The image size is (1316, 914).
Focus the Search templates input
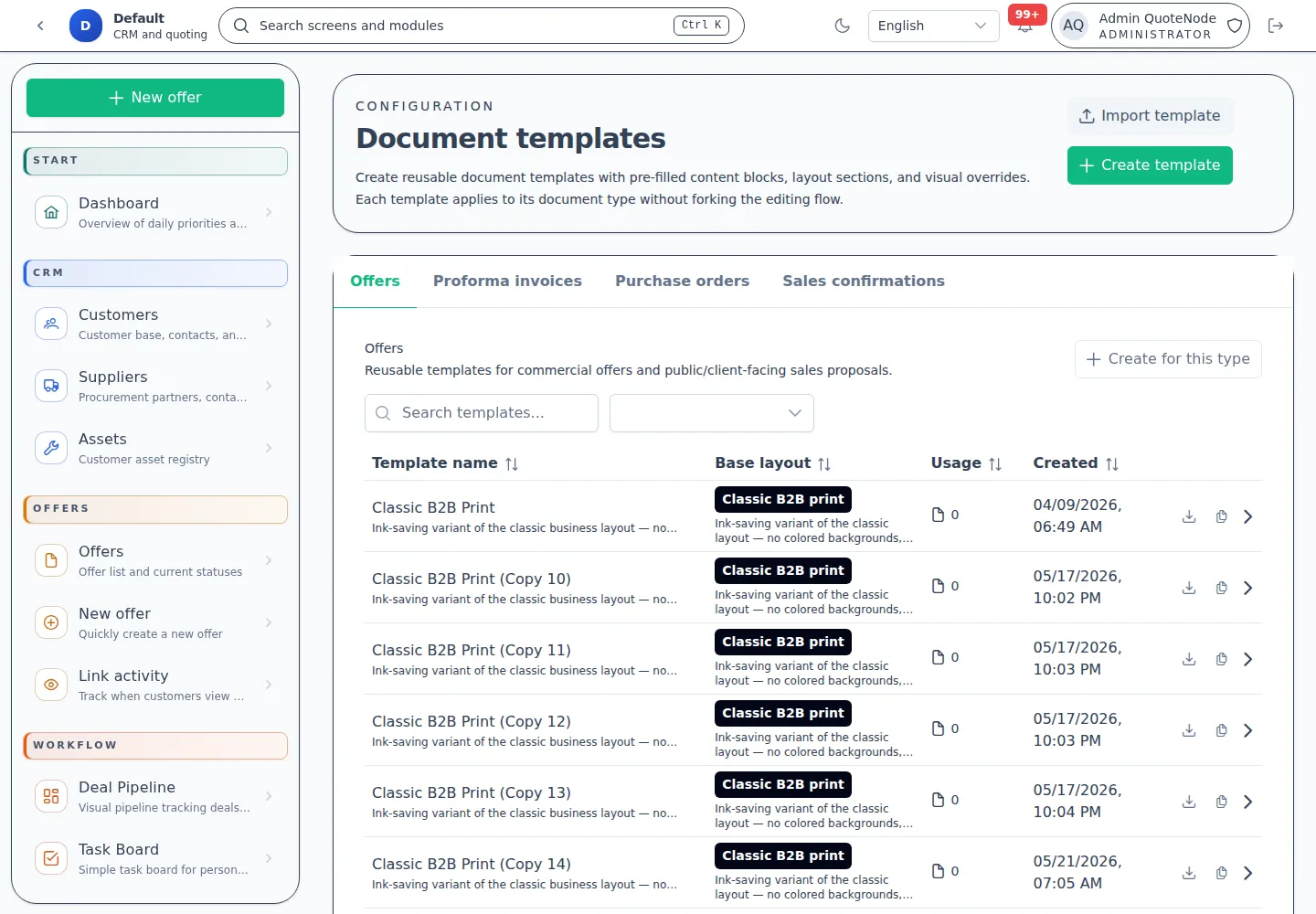coord(482,413)
